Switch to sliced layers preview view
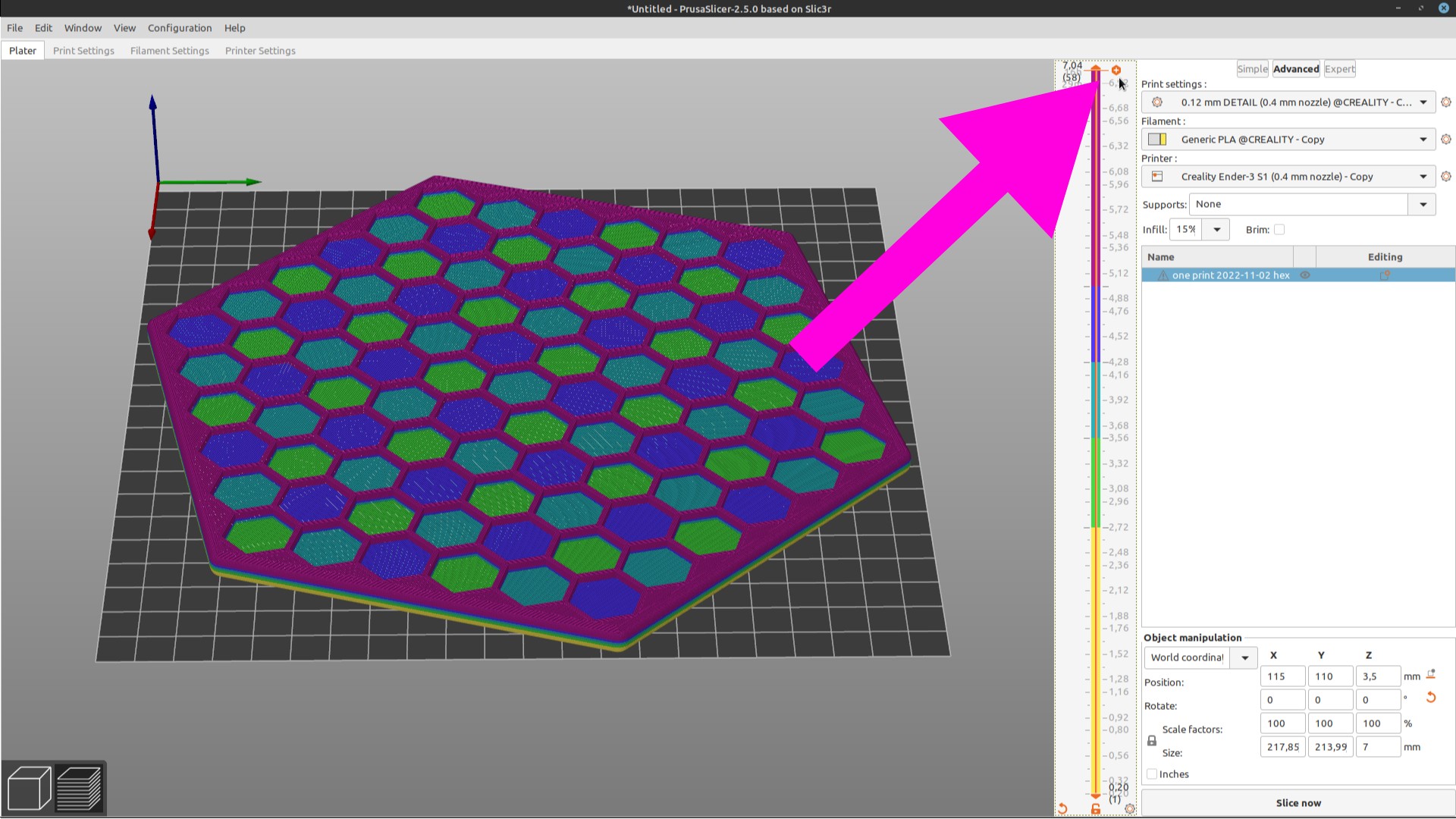Viewport: 1456px width, 819px height. [79, 788]
